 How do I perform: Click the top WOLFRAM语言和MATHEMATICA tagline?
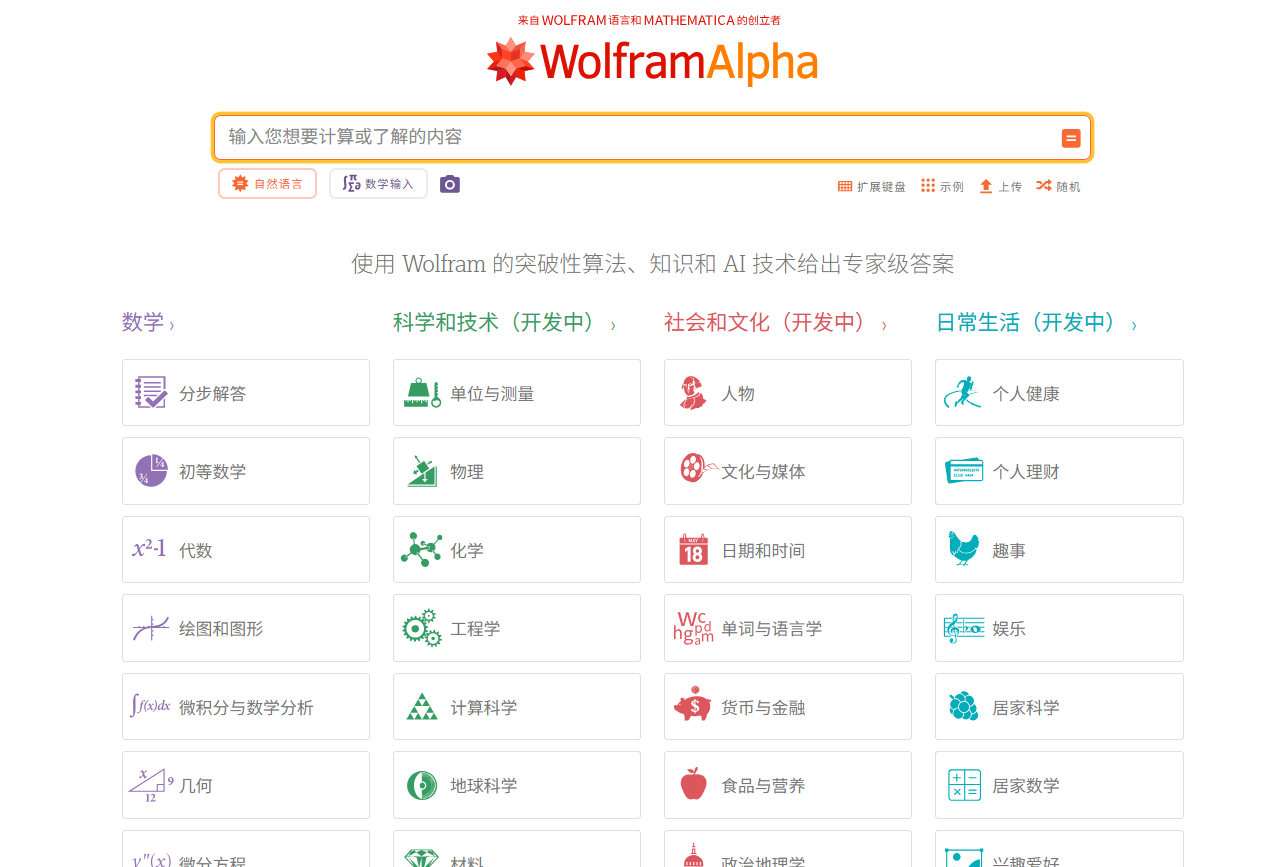pos(649,20)
